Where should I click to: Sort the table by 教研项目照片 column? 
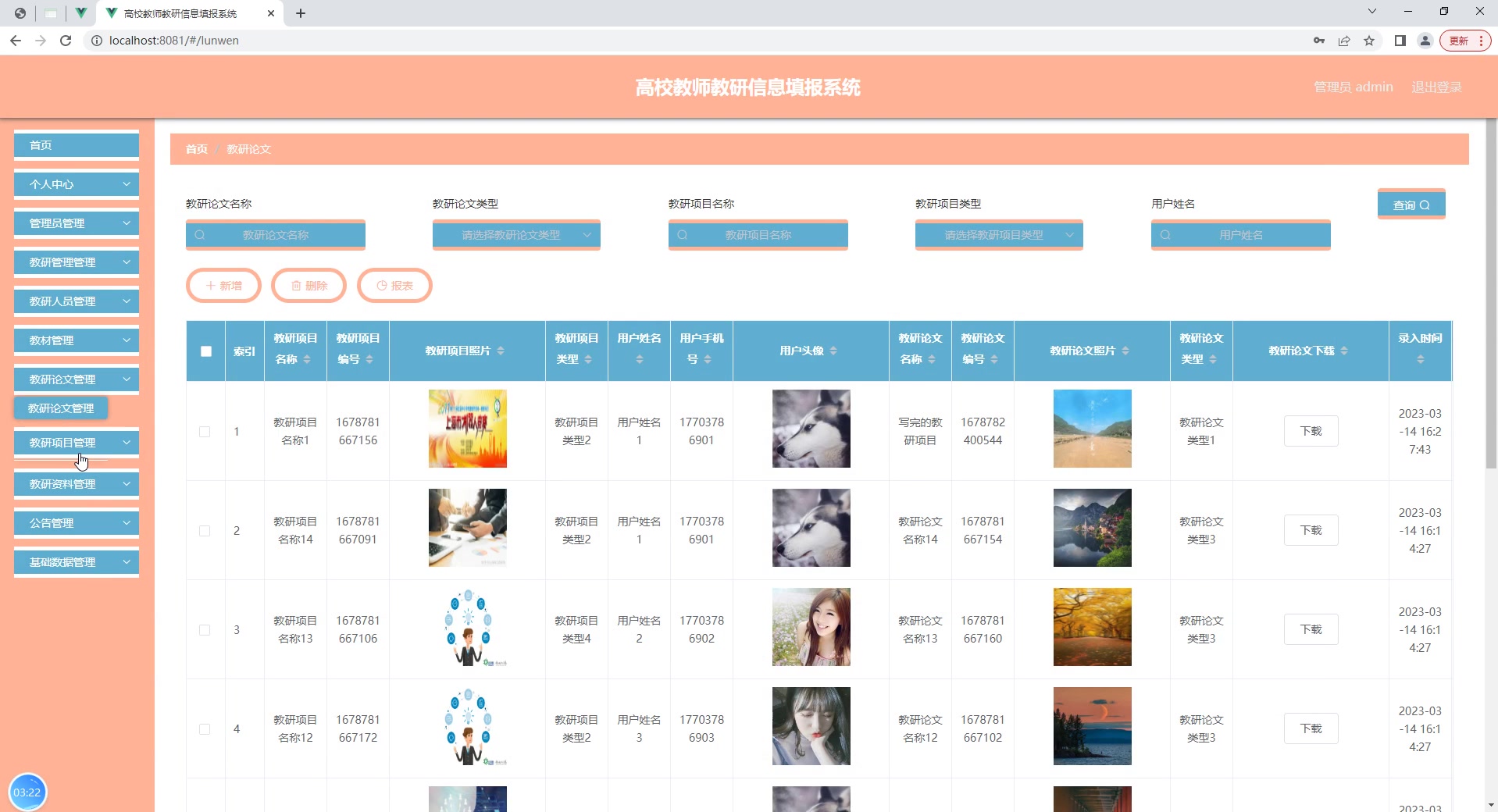[501, 351]
